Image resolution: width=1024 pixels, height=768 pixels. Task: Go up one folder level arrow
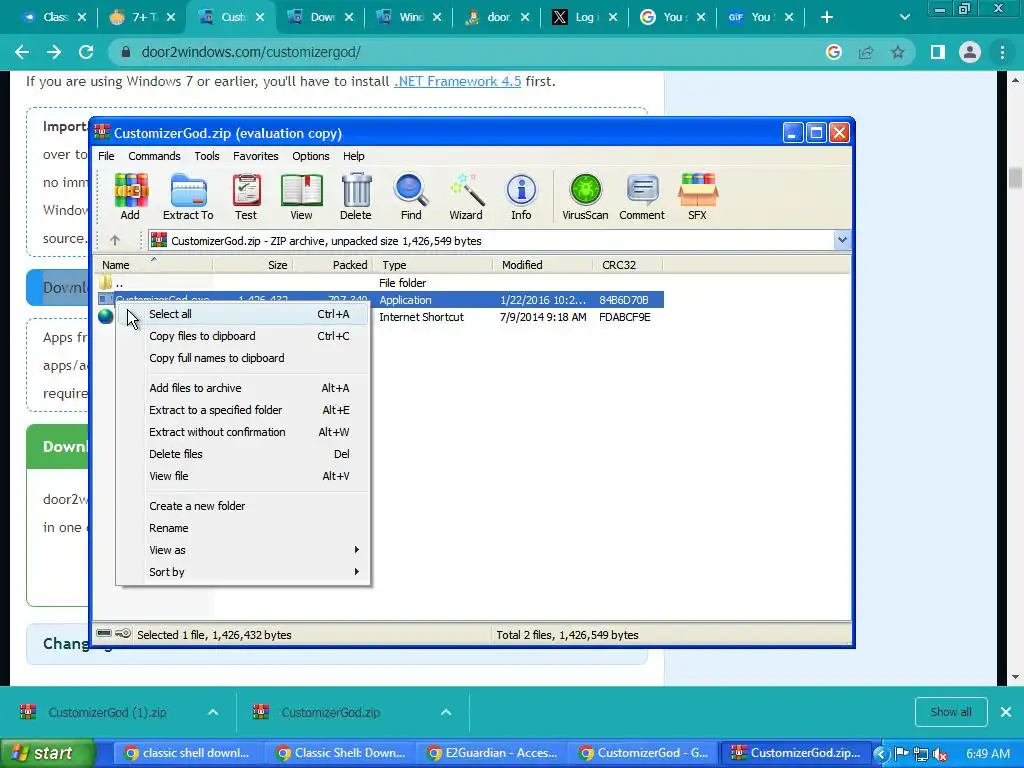tap(115, 240)
